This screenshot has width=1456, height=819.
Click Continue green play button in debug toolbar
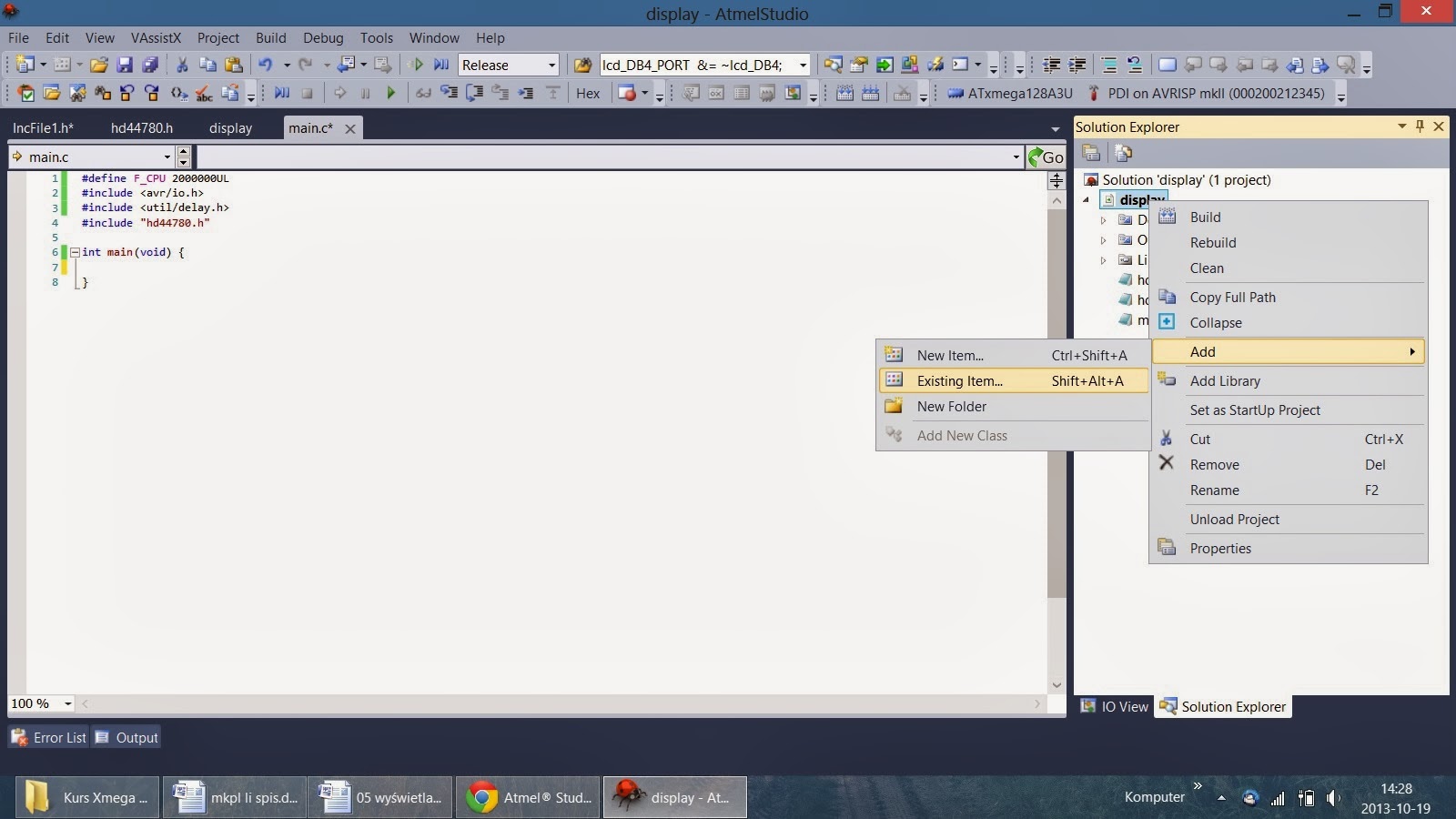[391, 93]
